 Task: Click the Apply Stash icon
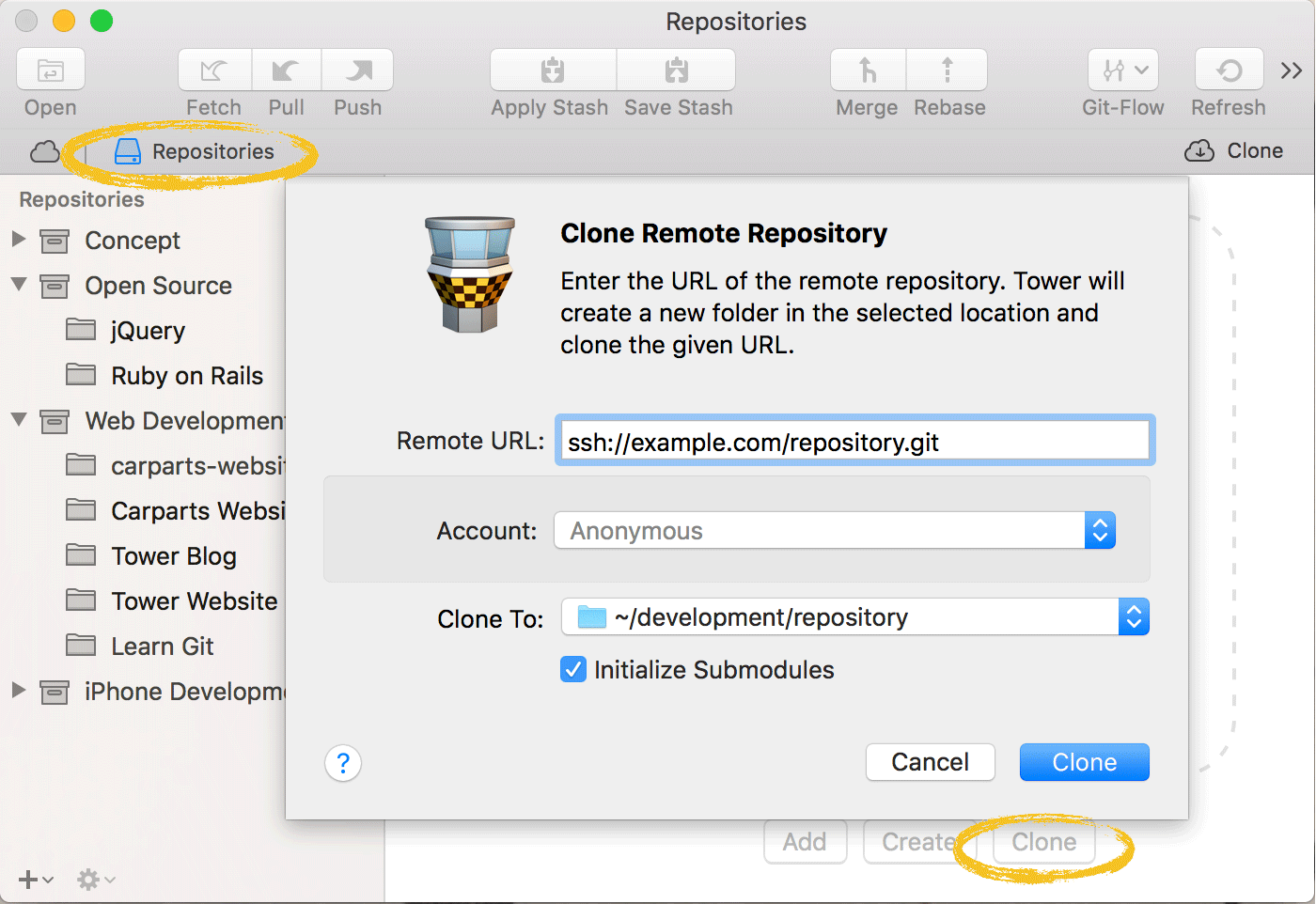coord(553,70)
